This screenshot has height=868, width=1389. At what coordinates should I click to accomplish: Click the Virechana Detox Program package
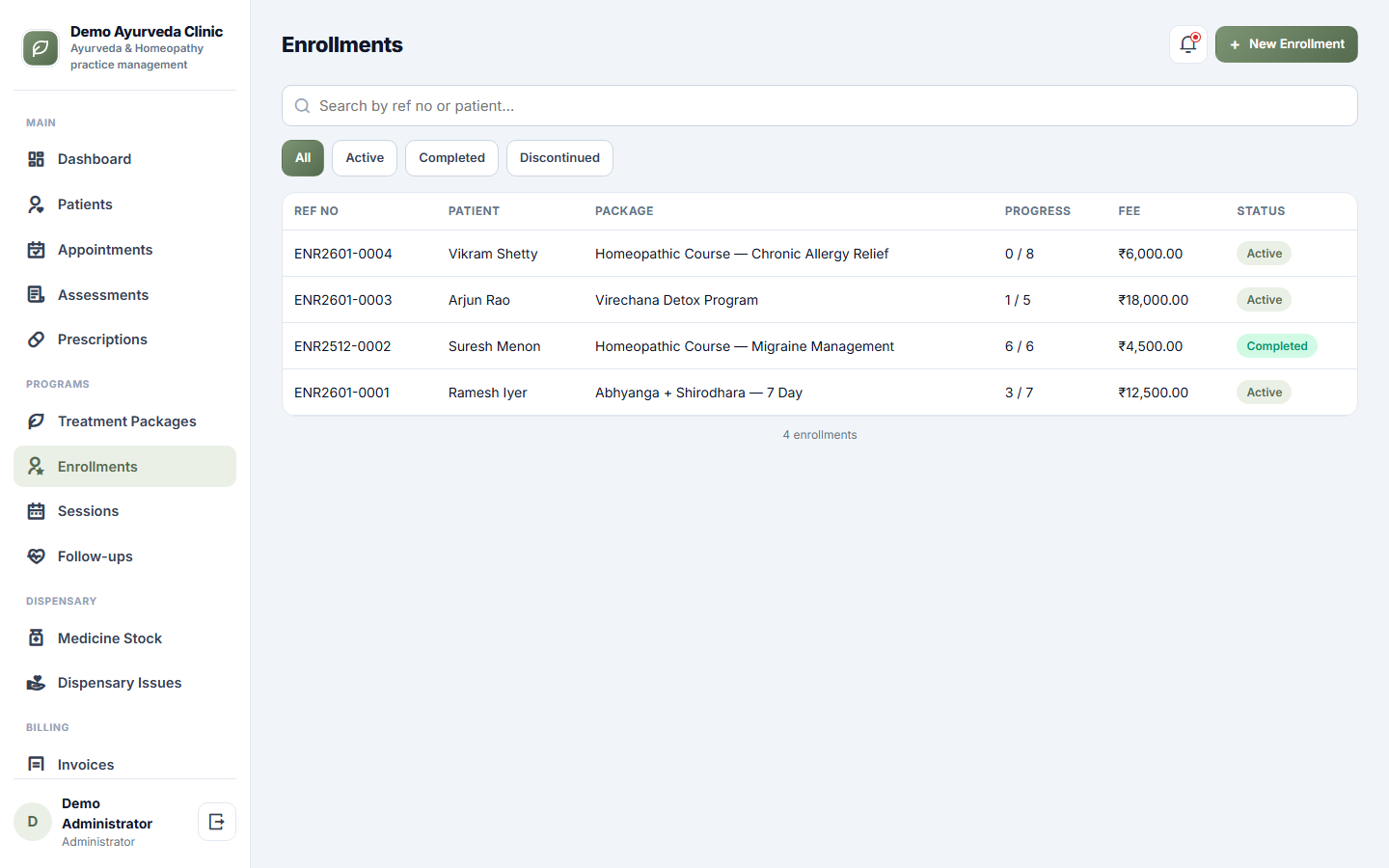[x=676, y=300]
